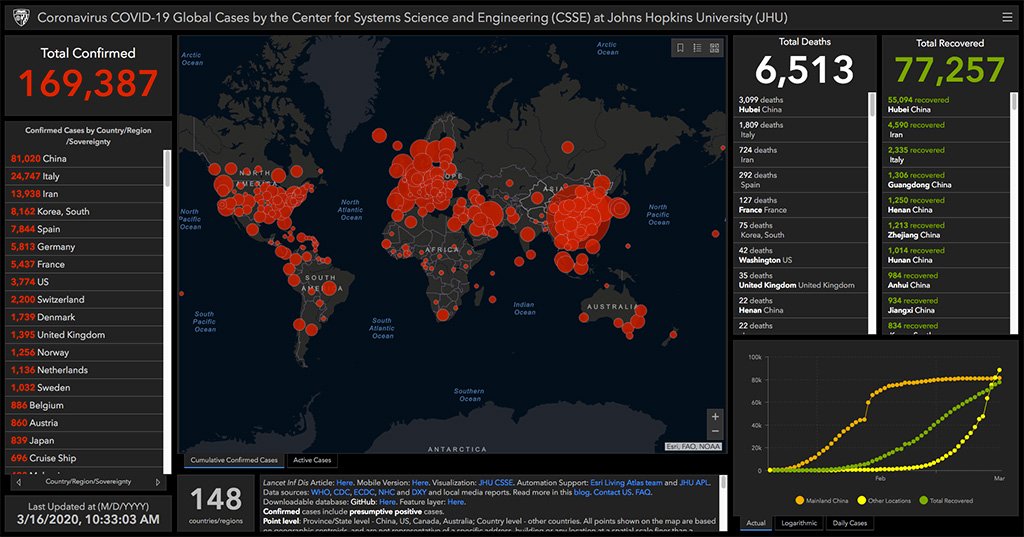Click the country list scrollbar
This screenshot has height=537, width=1024.
coord(167,169)
